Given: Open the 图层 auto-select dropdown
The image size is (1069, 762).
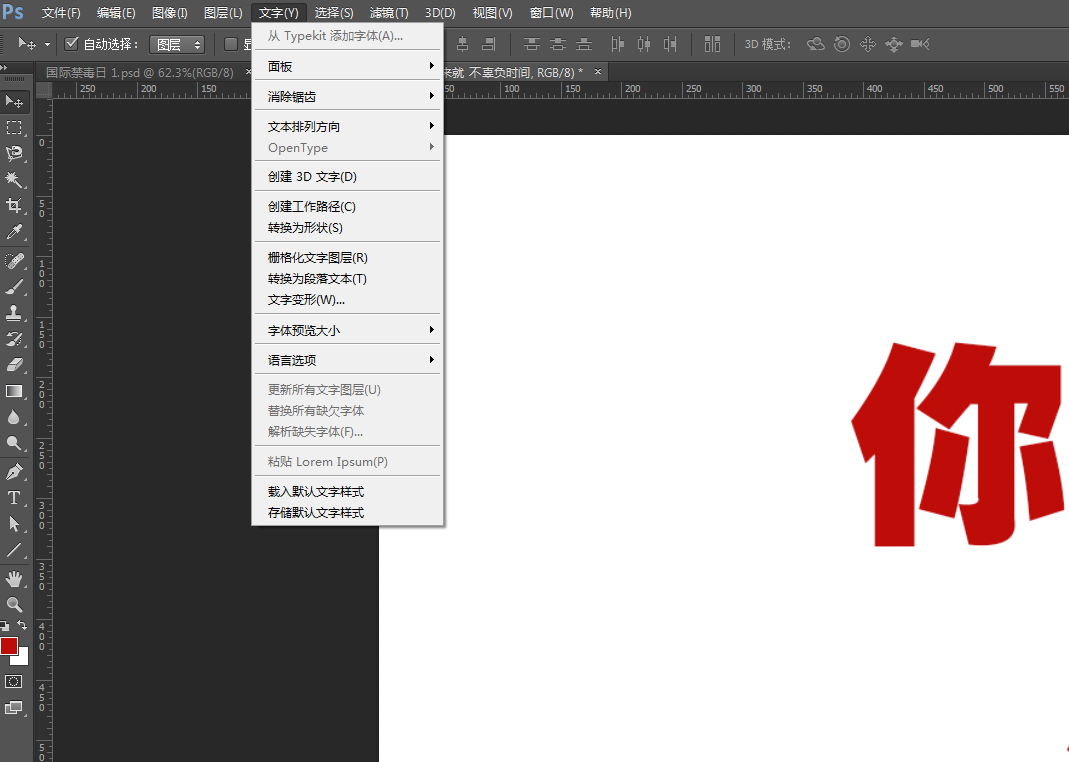Looking at the screenshot, I should [177, 44].
